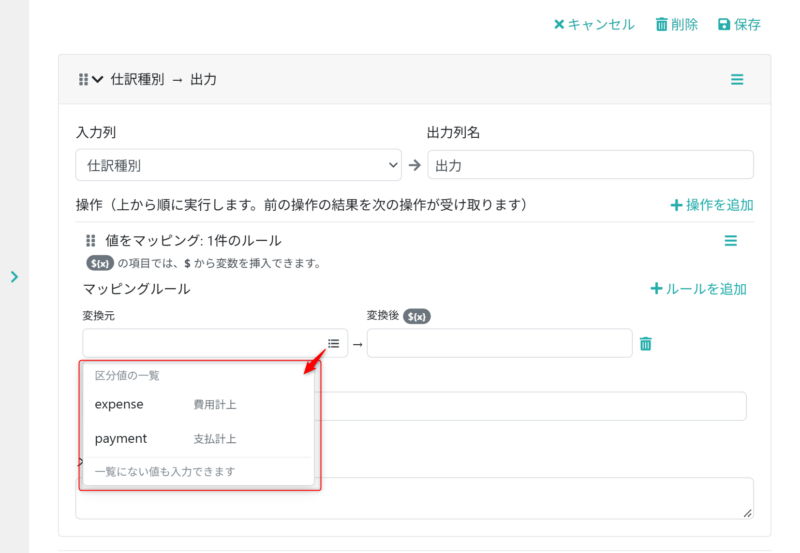The image size is (800, 553).
Task: Click the 変換後 input field
Action: 499,343
